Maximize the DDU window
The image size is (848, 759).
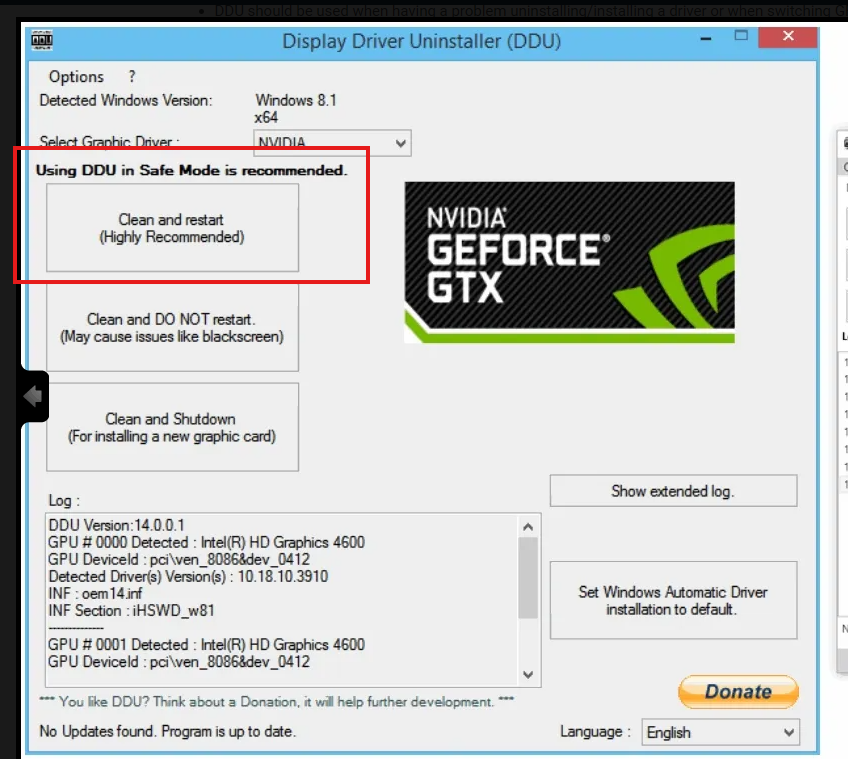click(741, 36)
